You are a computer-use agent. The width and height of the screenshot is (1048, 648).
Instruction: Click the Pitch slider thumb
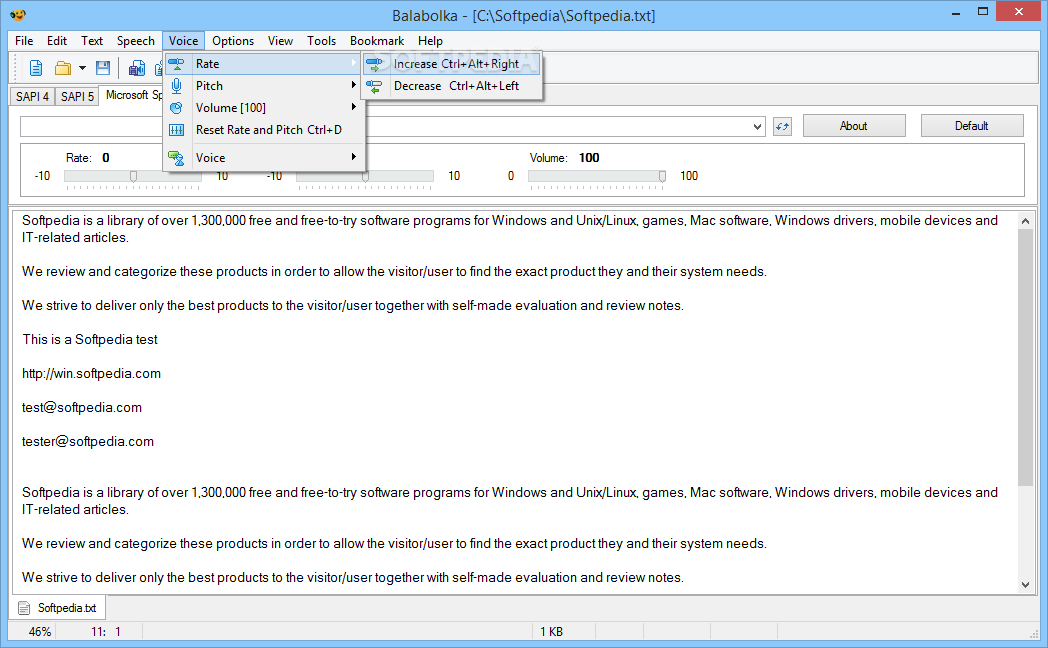tap(366, 176)
